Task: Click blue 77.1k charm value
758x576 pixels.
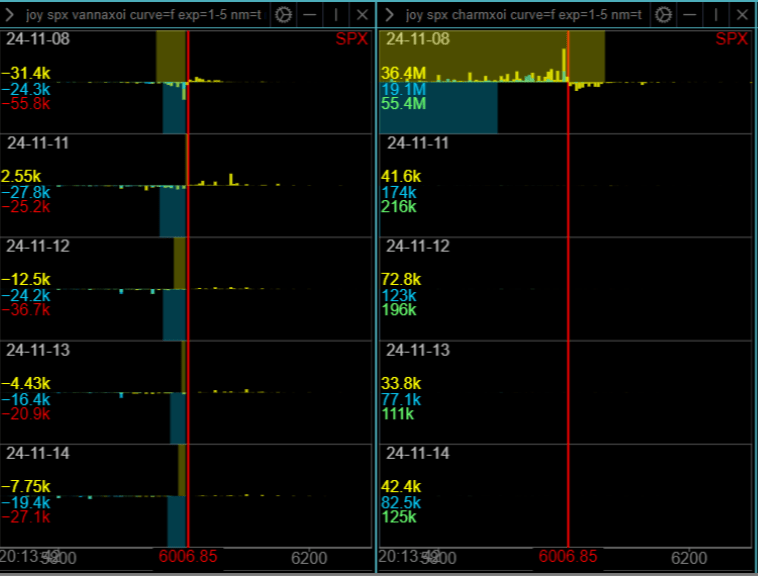Action: point(401,400)
